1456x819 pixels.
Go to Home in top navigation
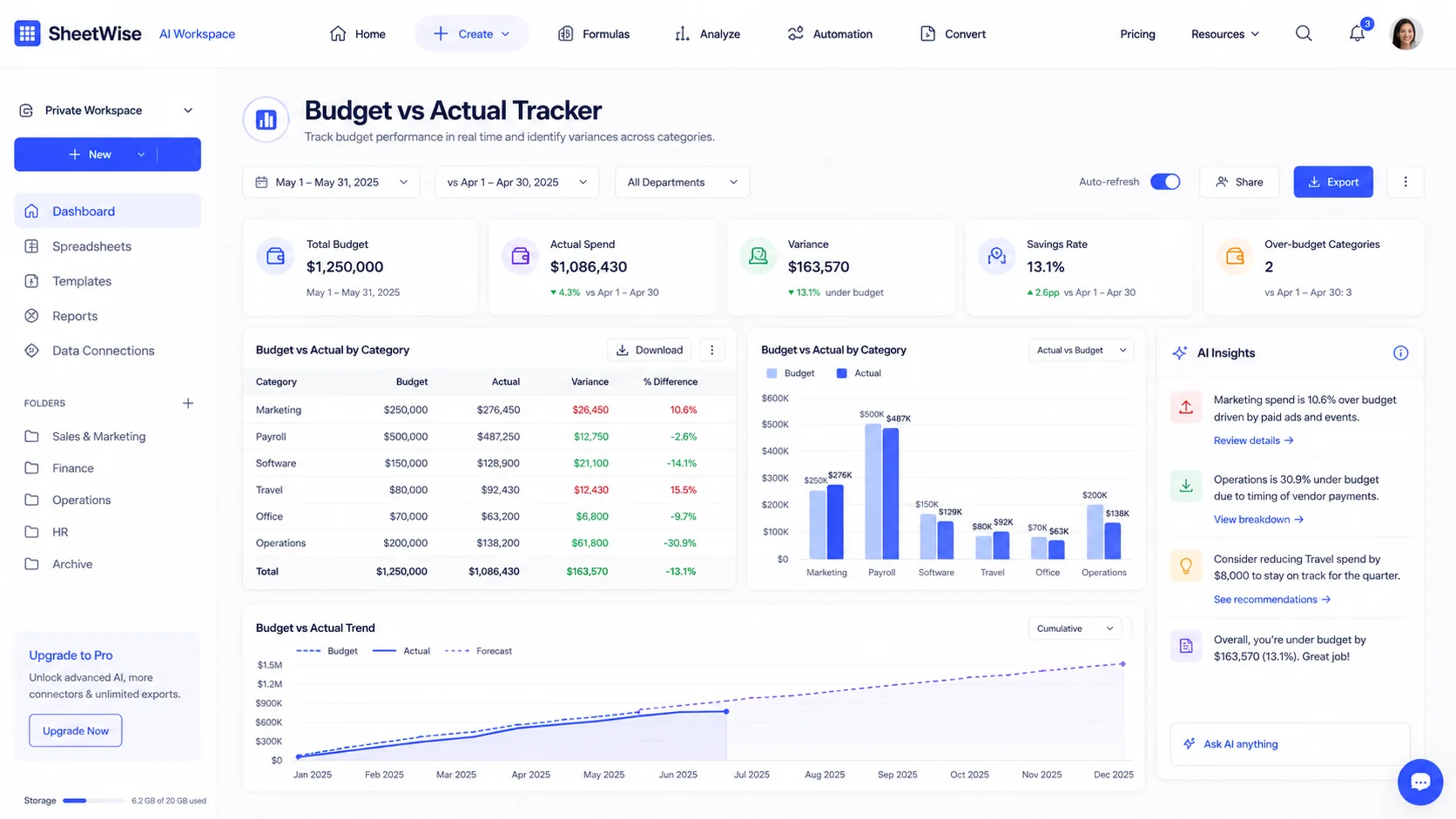coord(357,34)
